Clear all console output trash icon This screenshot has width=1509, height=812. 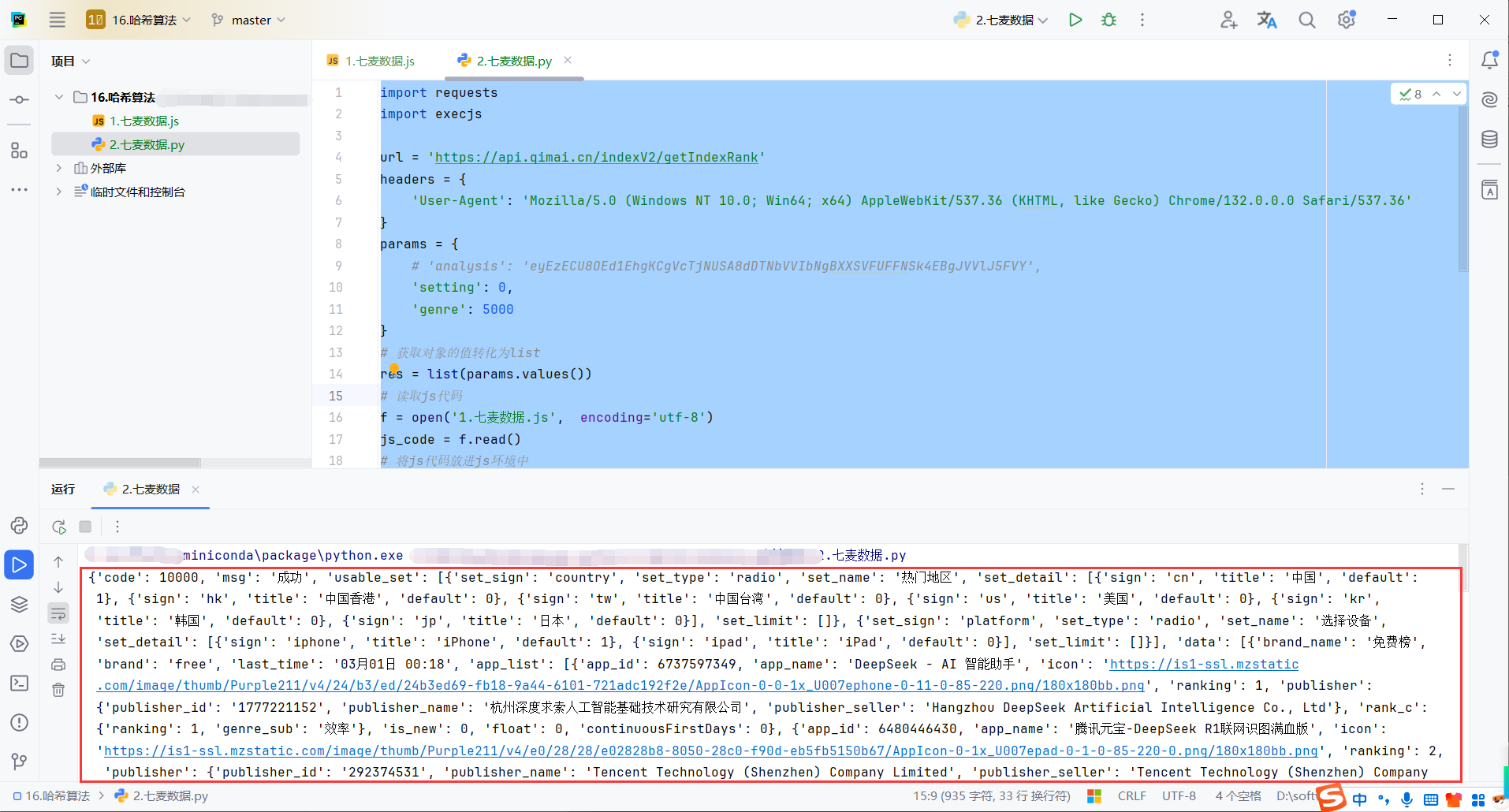pyautogui.click(x=58, y=691)
